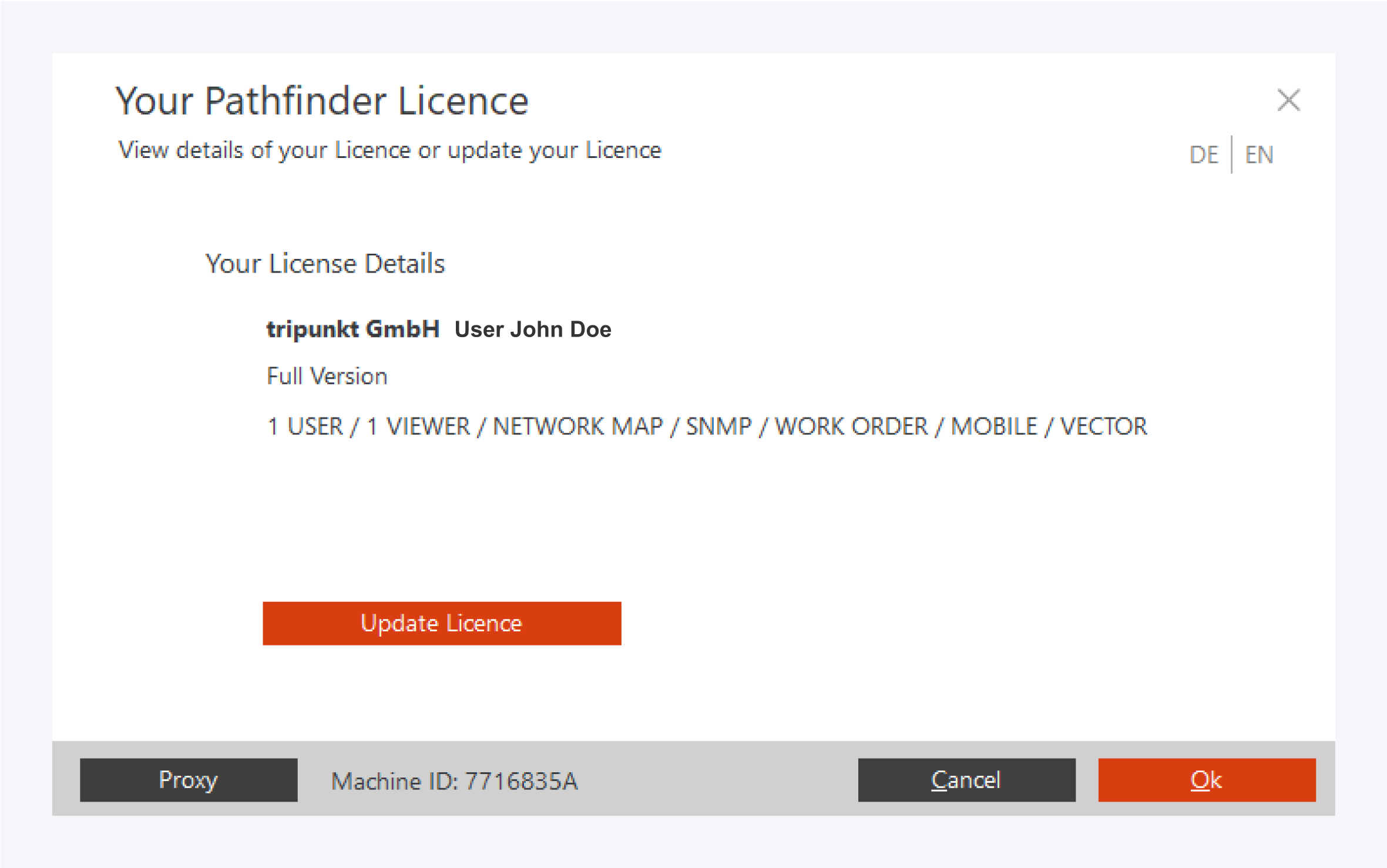
Task: Click the 'View details of your Licence' subtitle
Action: coord(389,150)
